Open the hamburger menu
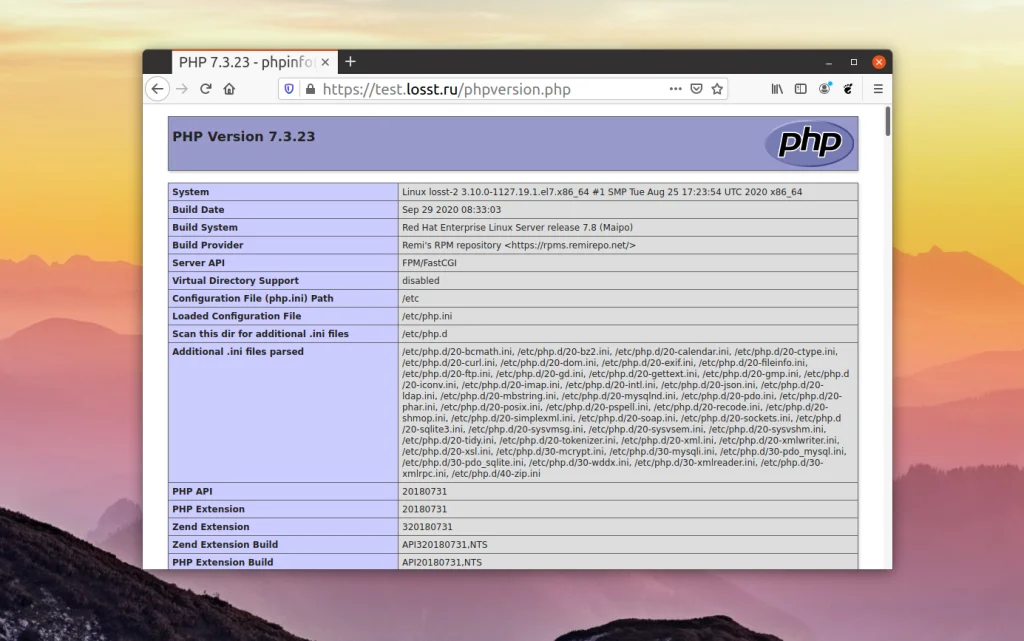Screen dimensions: 1024x641 coord(878,88)
